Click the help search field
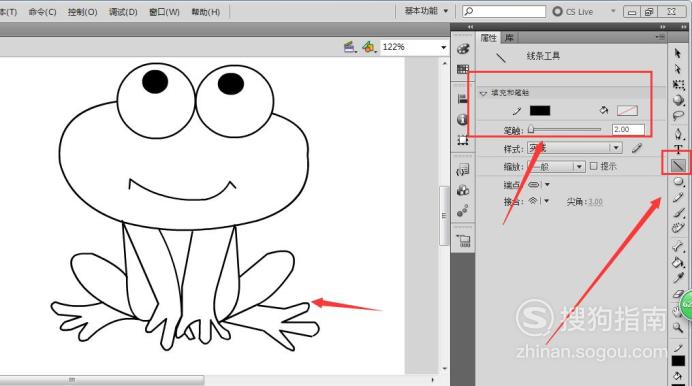This screenshot has height=386, width=692. (504, 11)
